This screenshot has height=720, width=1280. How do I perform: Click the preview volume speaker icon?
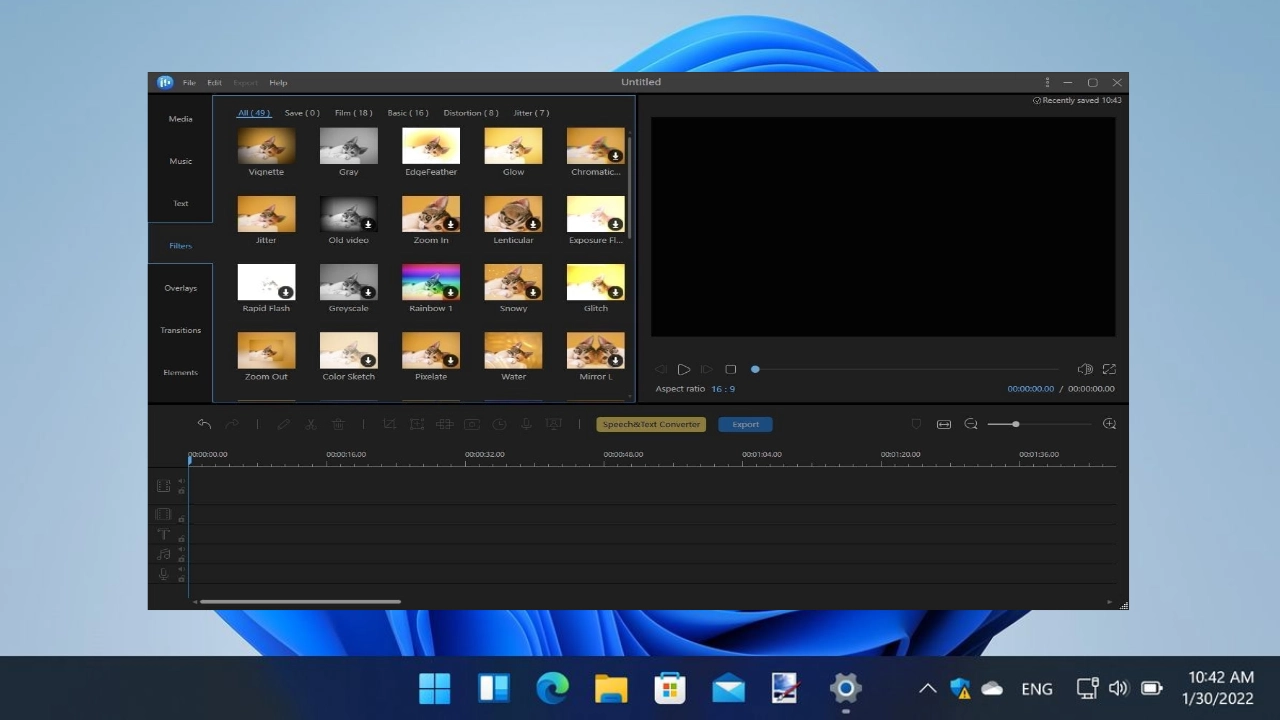coord(1085,370)
